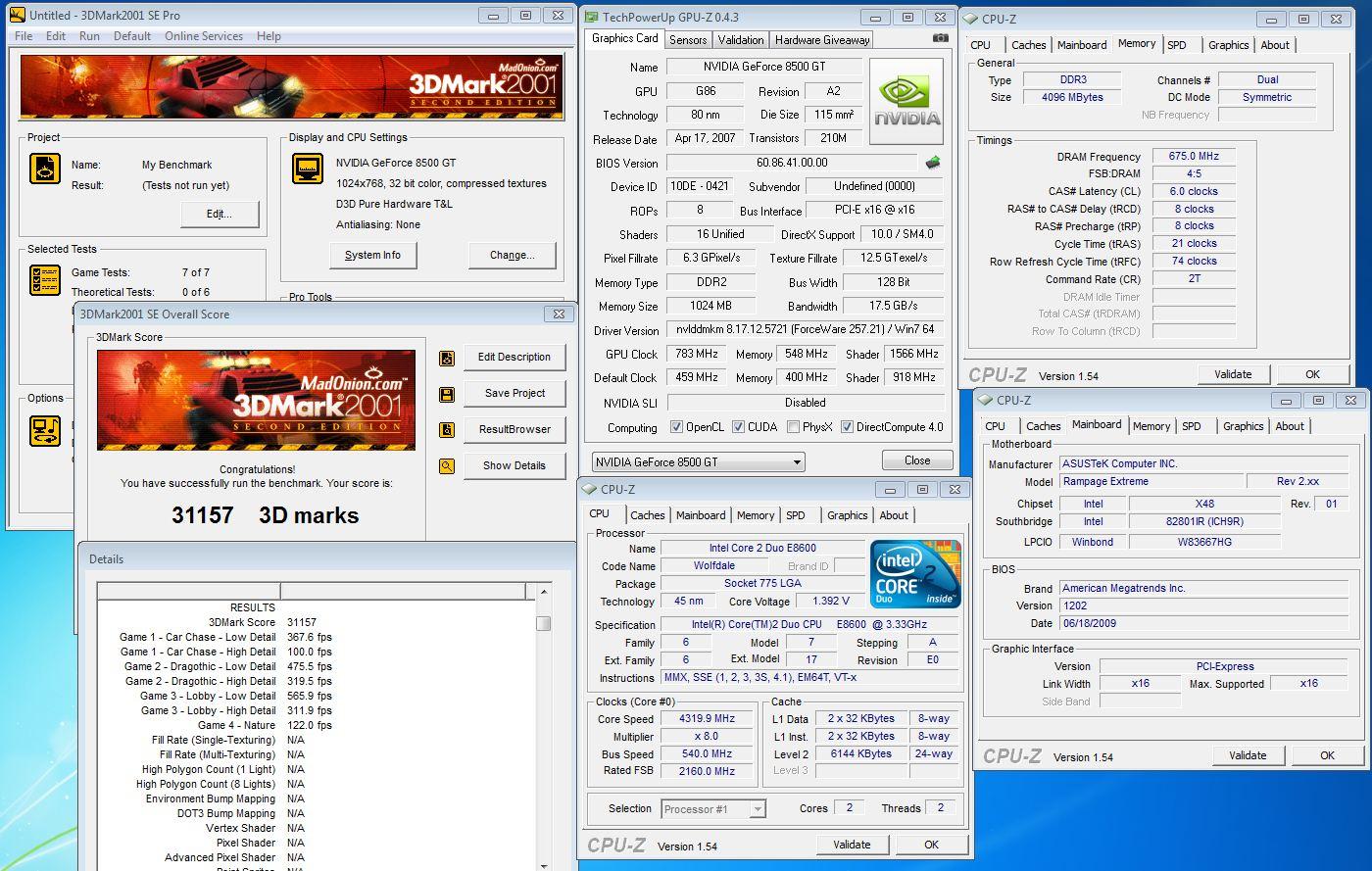Click the CPU-Z Memory window title icon
This screenshot has width=1372, height=871.
[970, 19]
